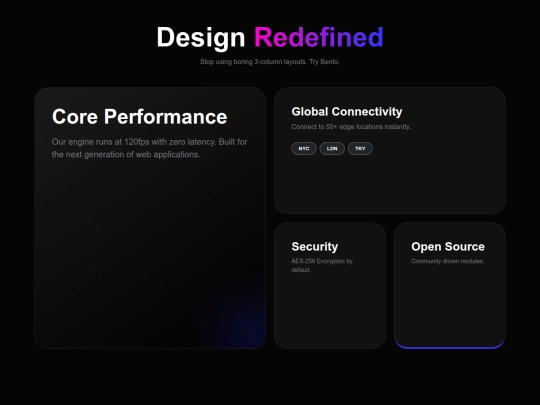Click 'AES-256 Encryption by default' text
The image size is (540, 405).
click(322, 265)
